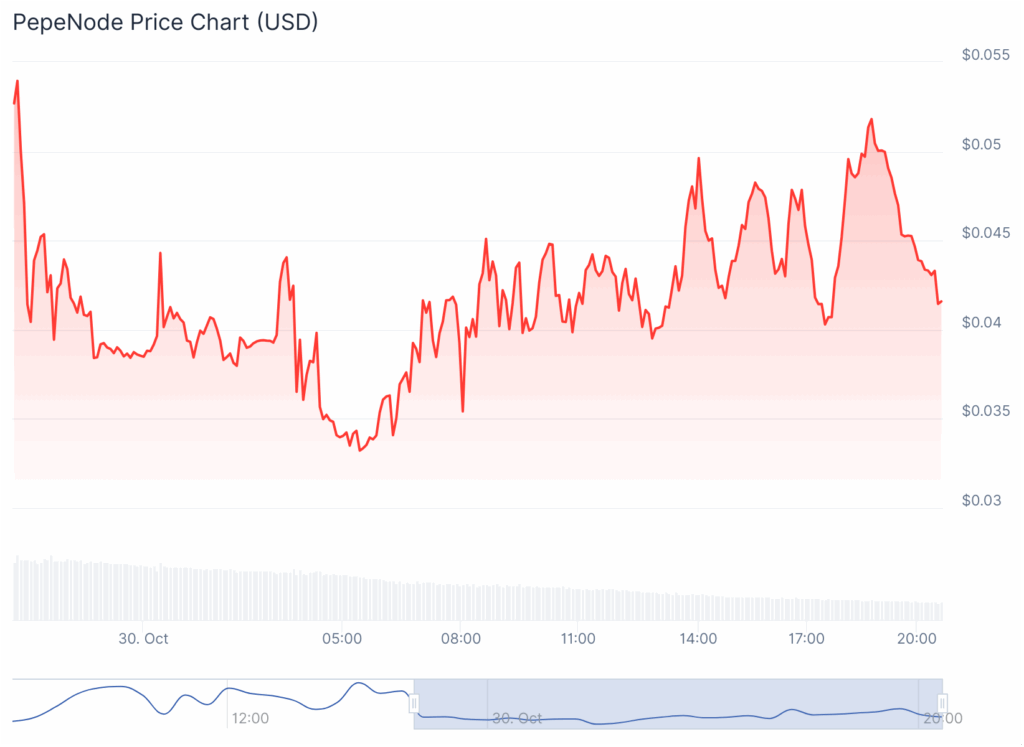The height and width of the screenshot is (747, 1024).
Task: Click the highest price peak at the chart start
Action: (x=17, y=82)
